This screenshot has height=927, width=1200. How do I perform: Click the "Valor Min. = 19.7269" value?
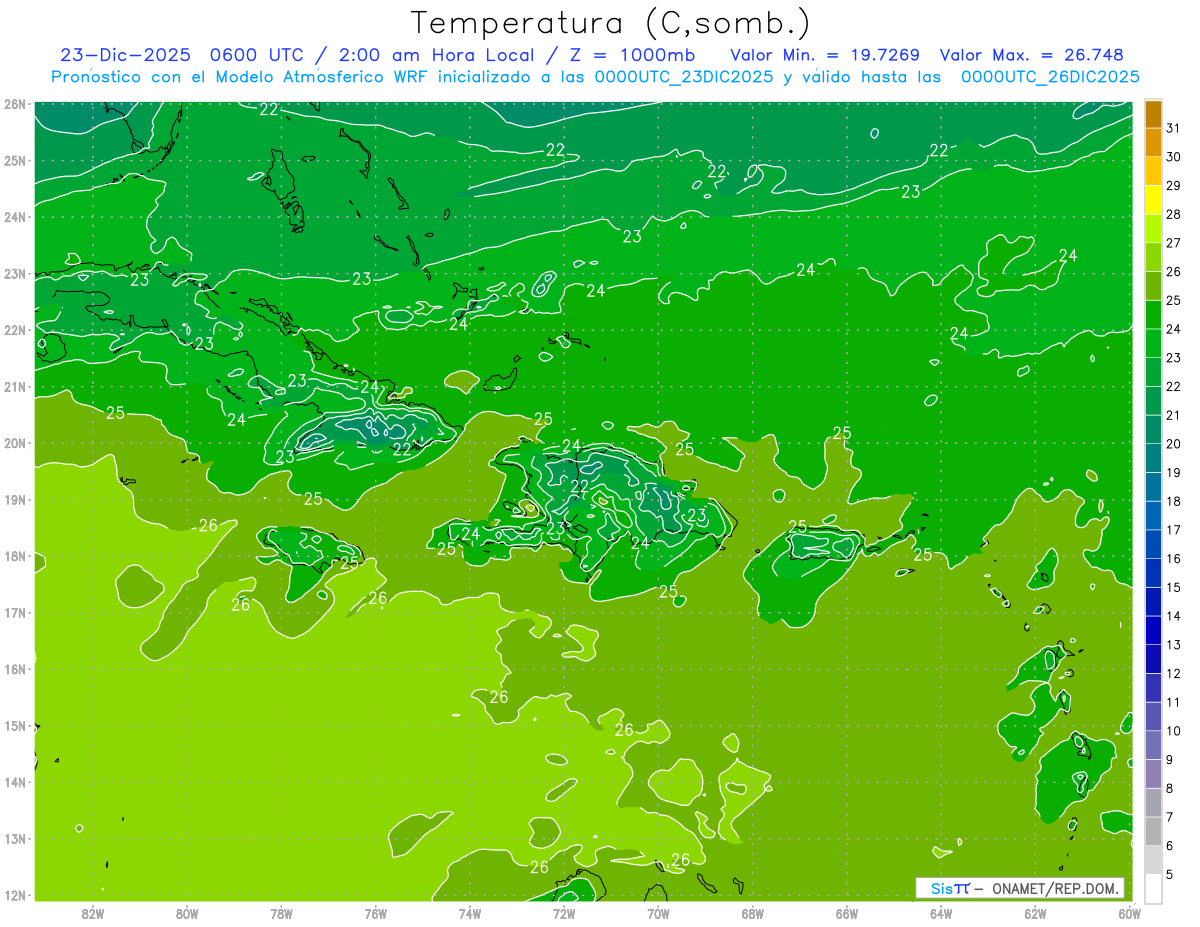tap(825, 55)
